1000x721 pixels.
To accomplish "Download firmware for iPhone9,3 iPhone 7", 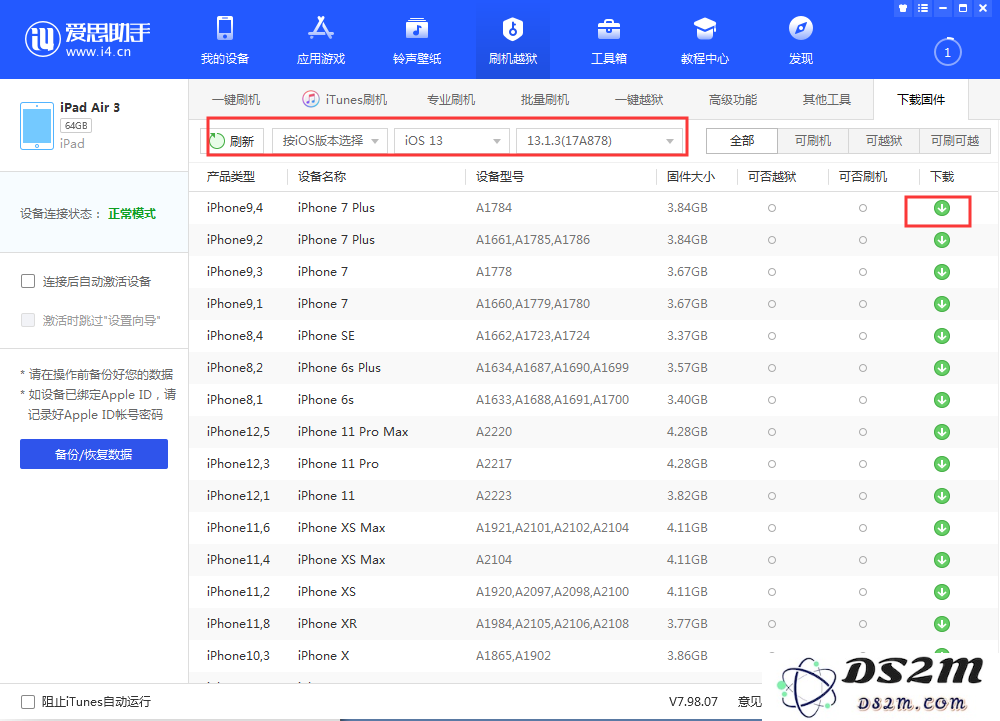I will click(x=941, y=272).
